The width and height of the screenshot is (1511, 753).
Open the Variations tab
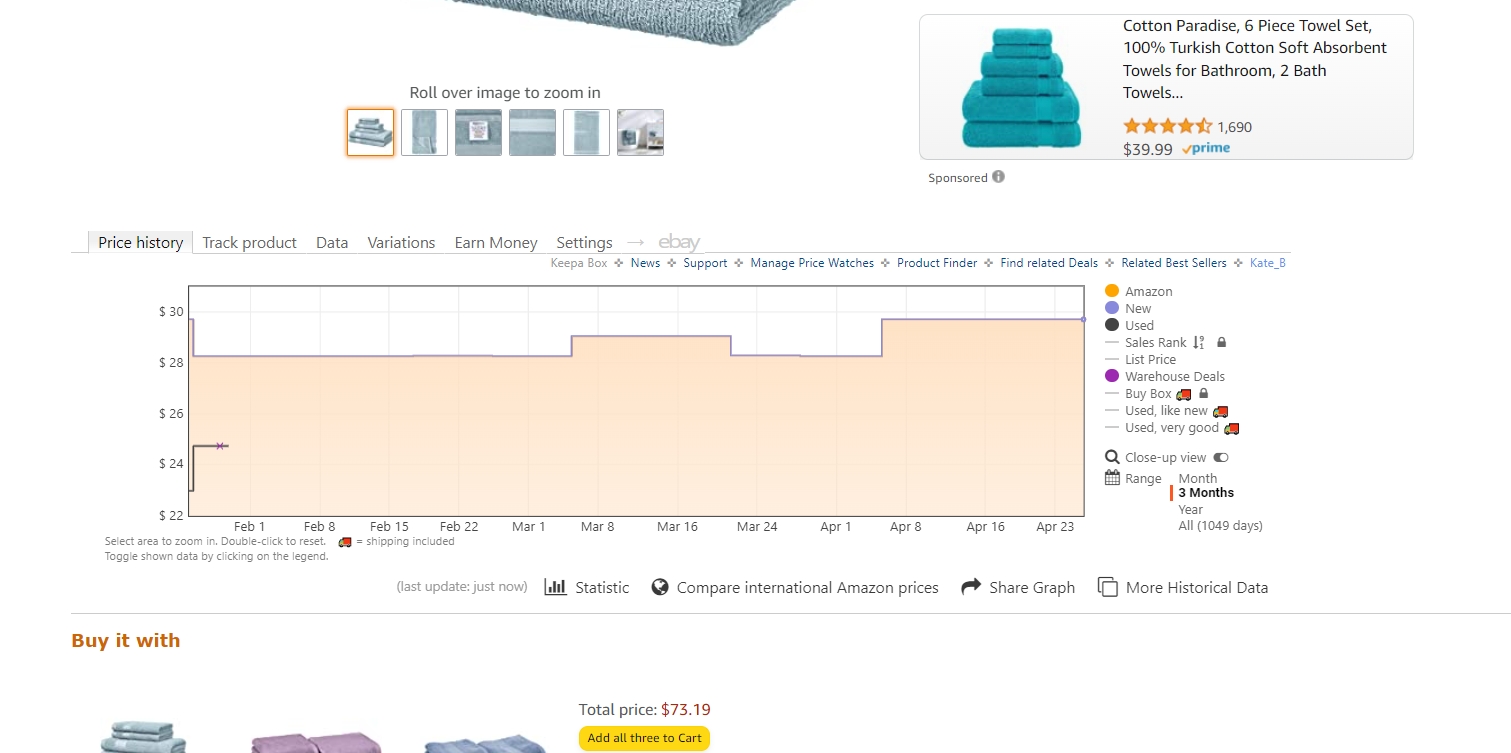(x=400, y=242)
